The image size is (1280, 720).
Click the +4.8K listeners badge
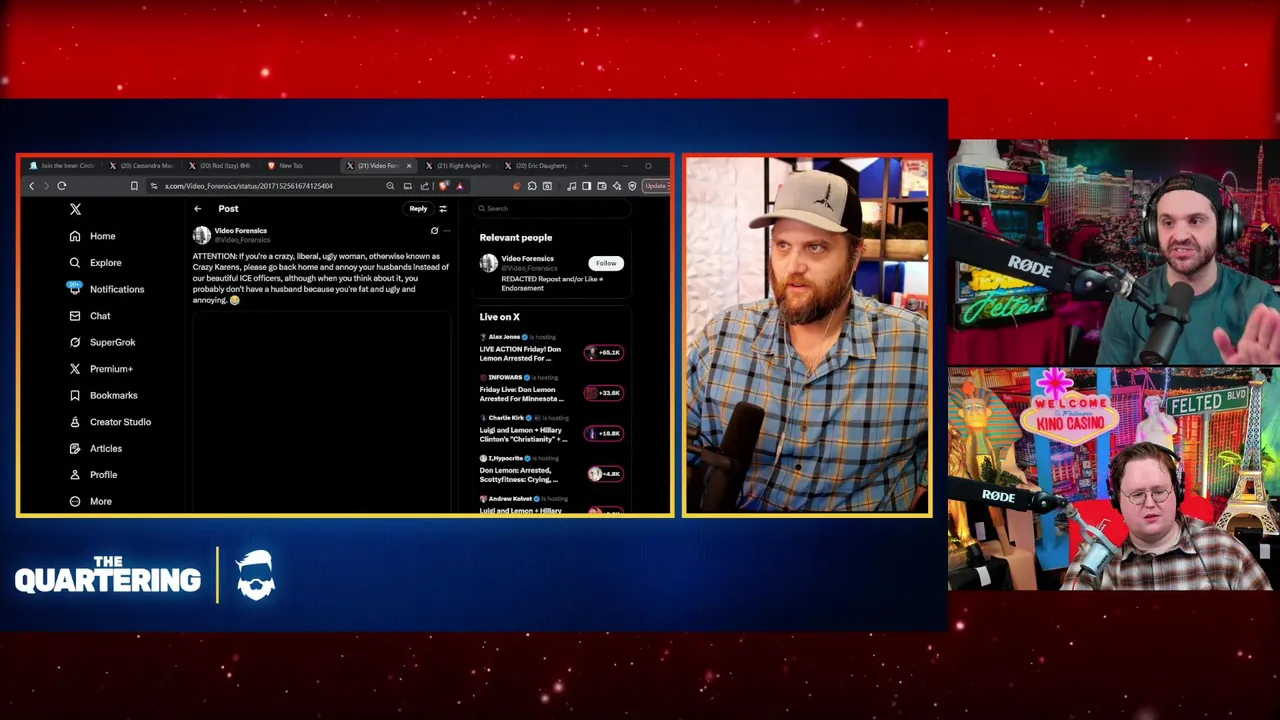(605, 474)
